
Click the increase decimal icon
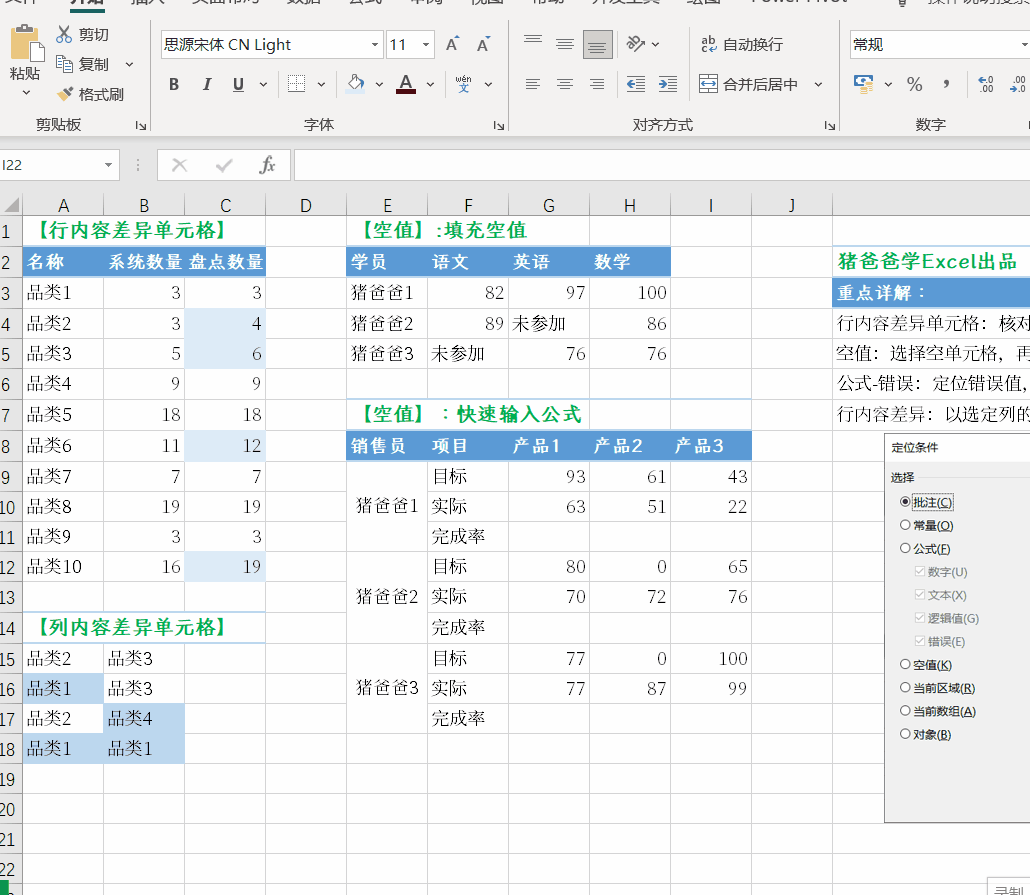point(986,84)
